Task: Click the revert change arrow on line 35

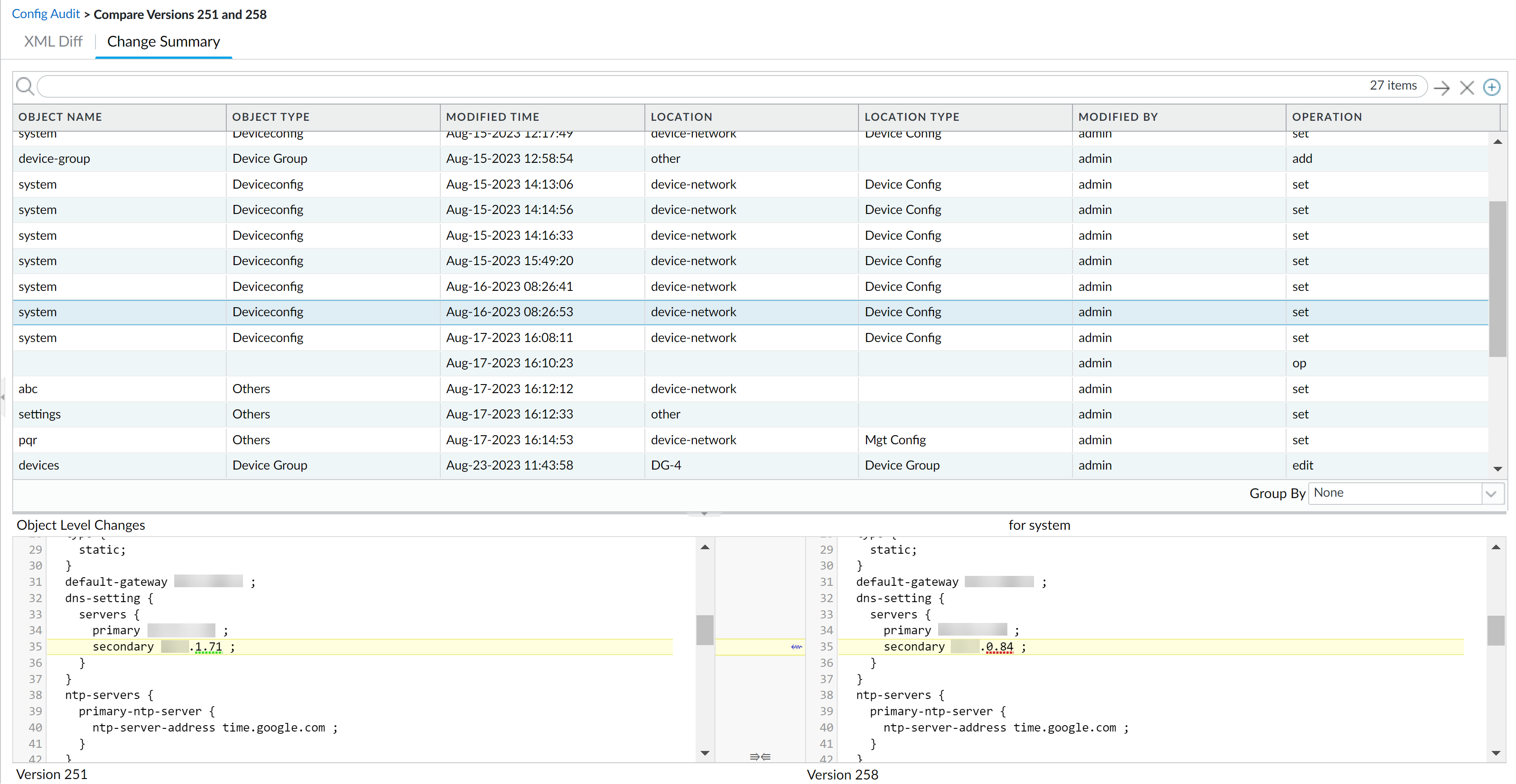Action: click(796, 646)
